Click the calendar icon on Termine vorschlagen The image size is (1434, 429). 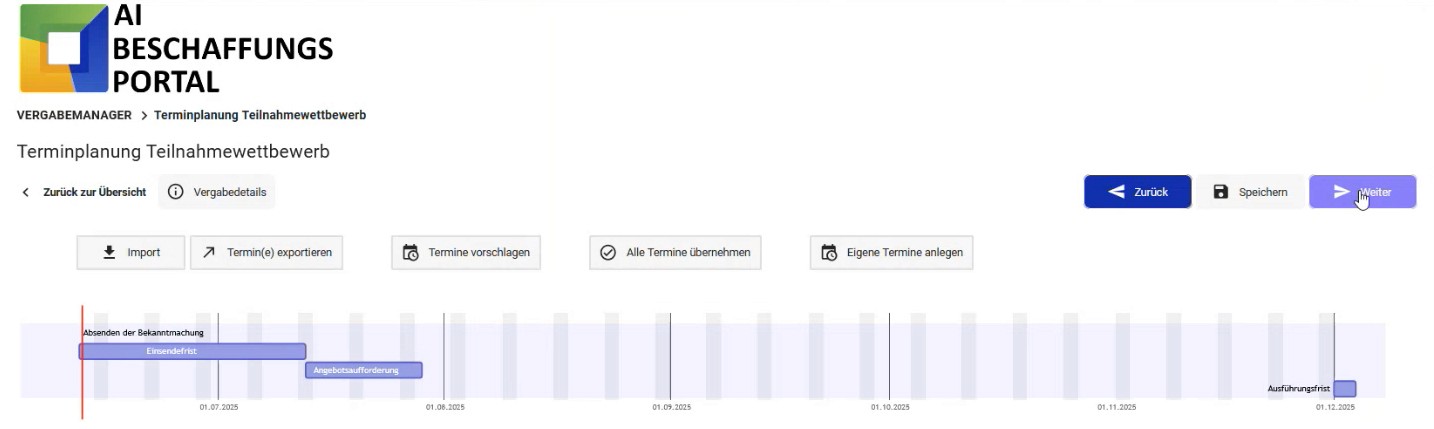(410, 253)
